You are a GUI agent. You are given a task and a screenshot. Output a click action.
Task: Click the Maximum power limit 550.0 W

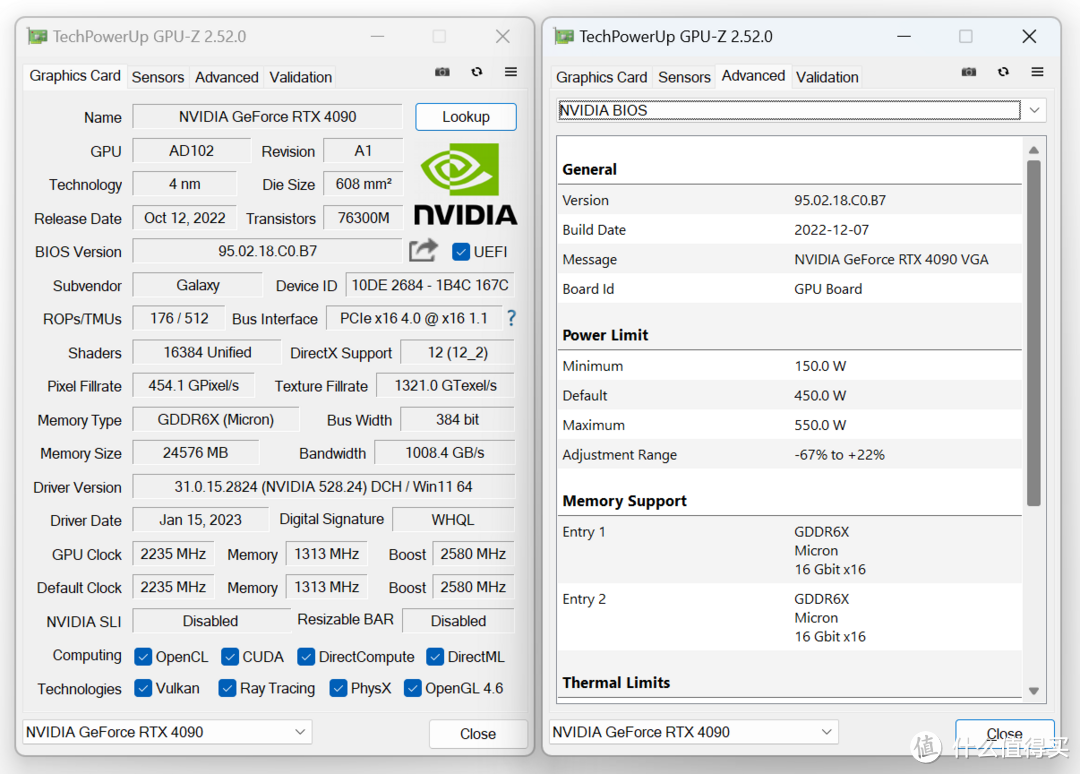click(820, 425)
